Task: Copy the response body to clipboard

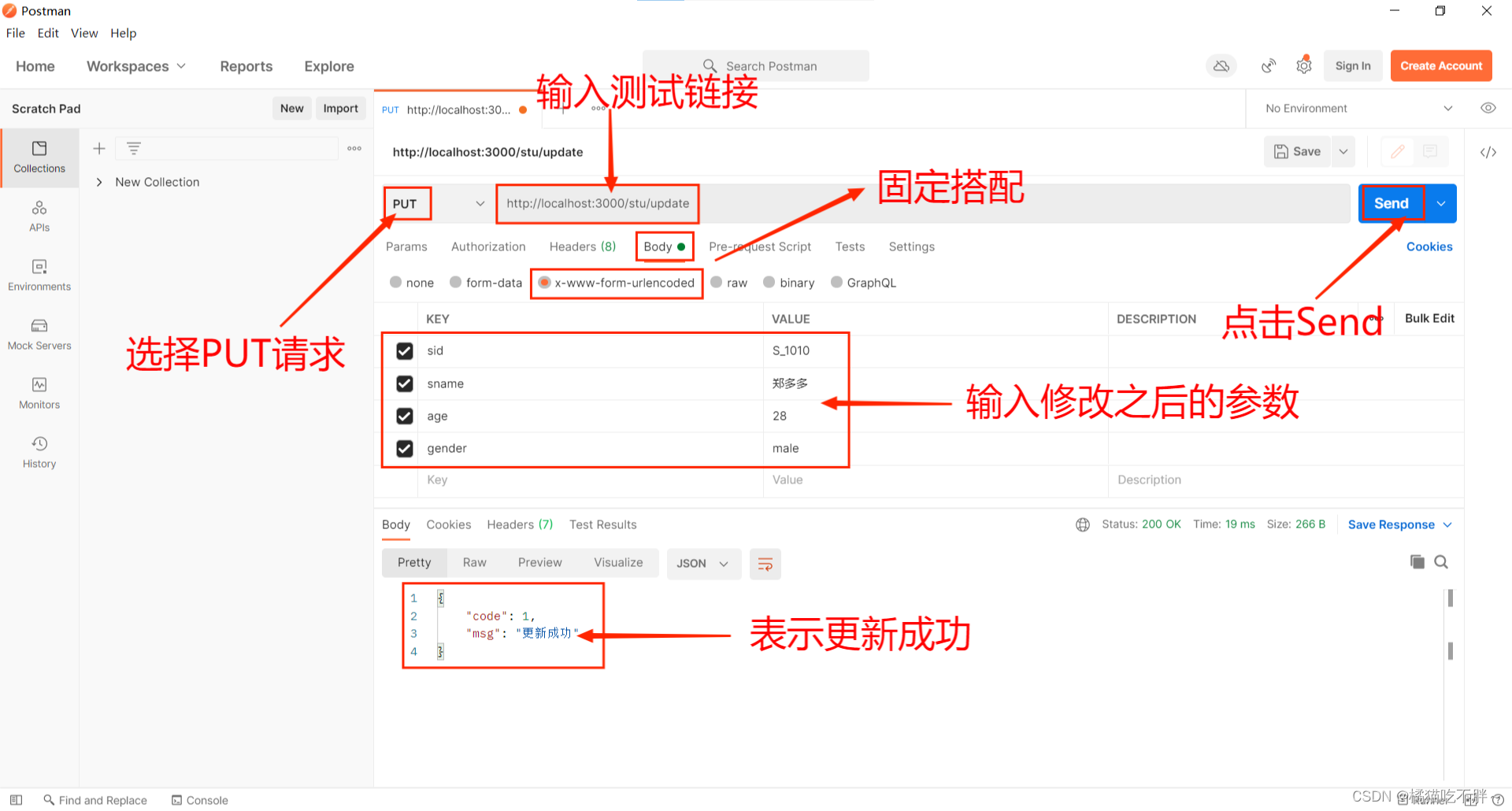Action: tap(1417, 561)
